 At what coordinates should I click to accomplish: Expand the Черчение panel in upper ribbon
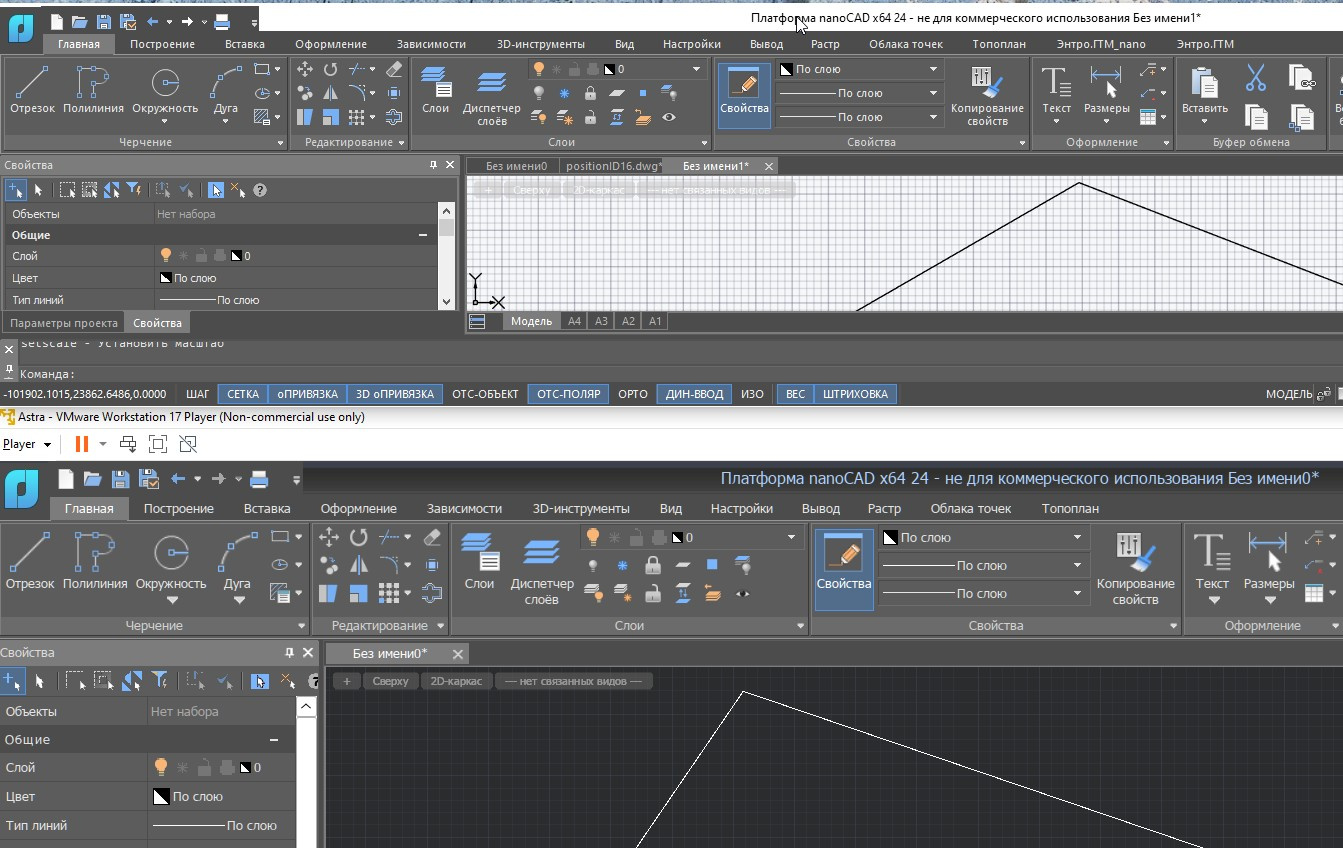[x=282, y=143]
